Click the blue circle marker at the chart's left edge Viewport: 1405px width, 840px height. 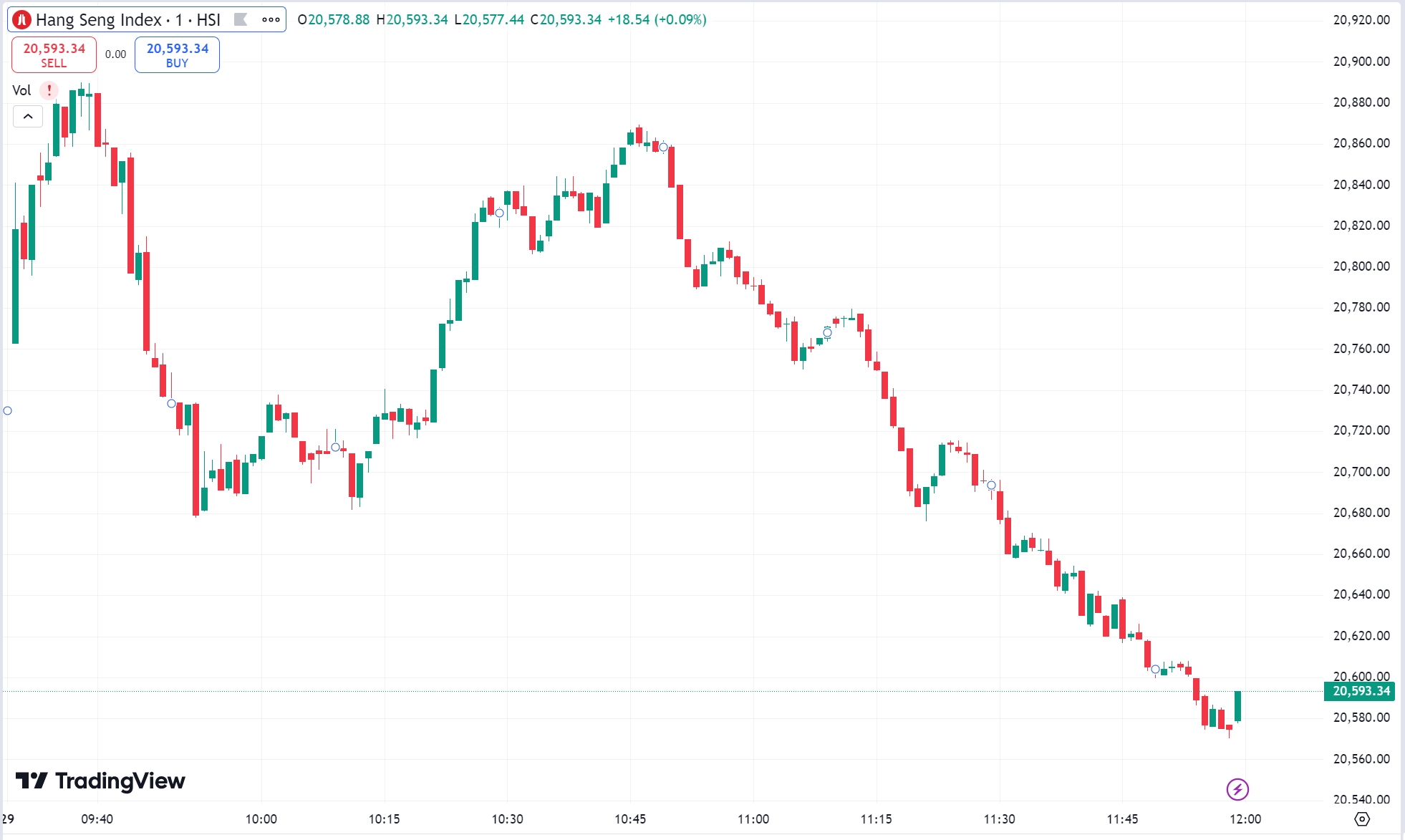click(7, 410)
